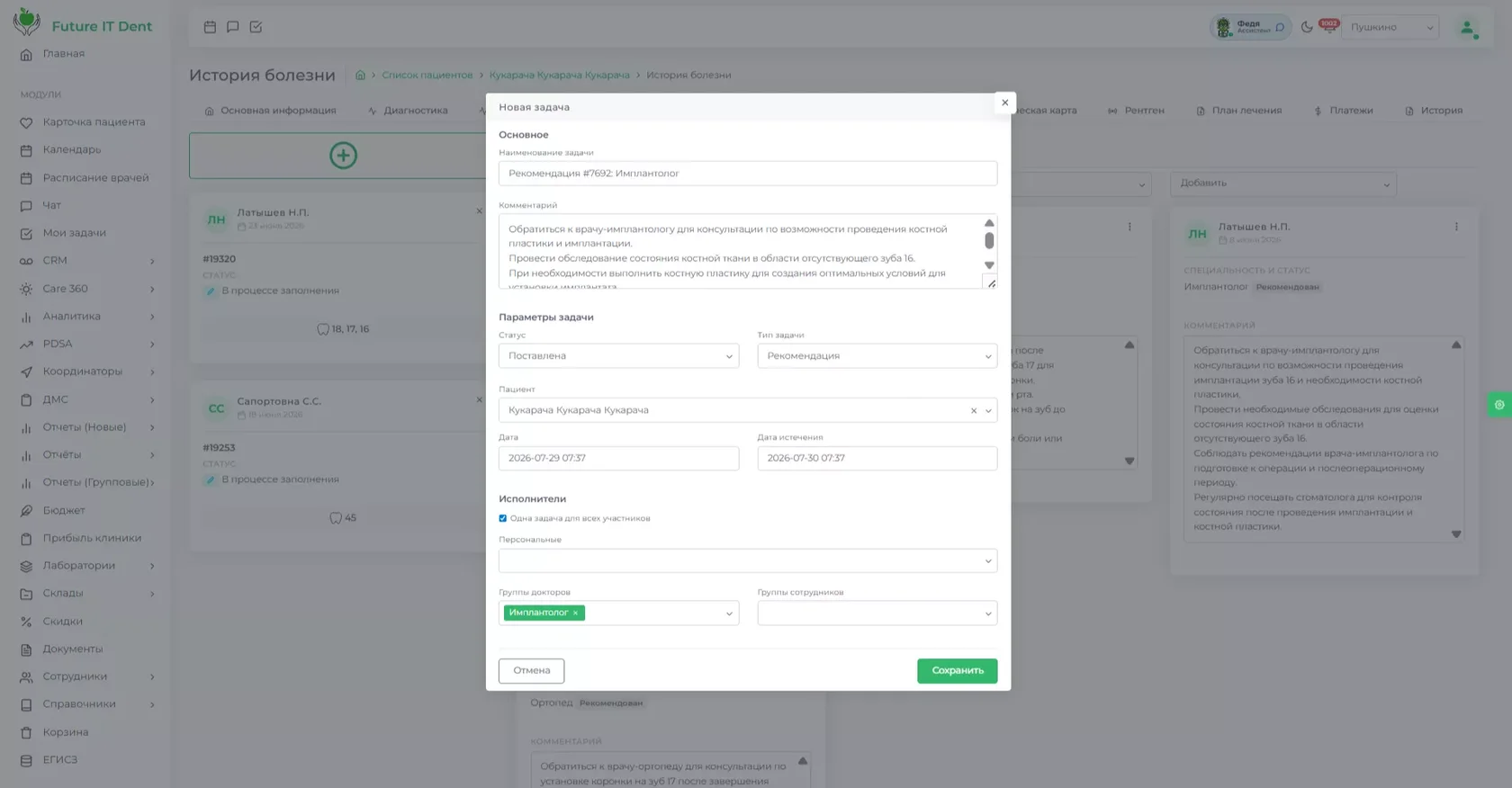Screen dimensions: 1512x788
Task: Open Тип задачи dropdown showing Рекомендация
Action: 877,356
